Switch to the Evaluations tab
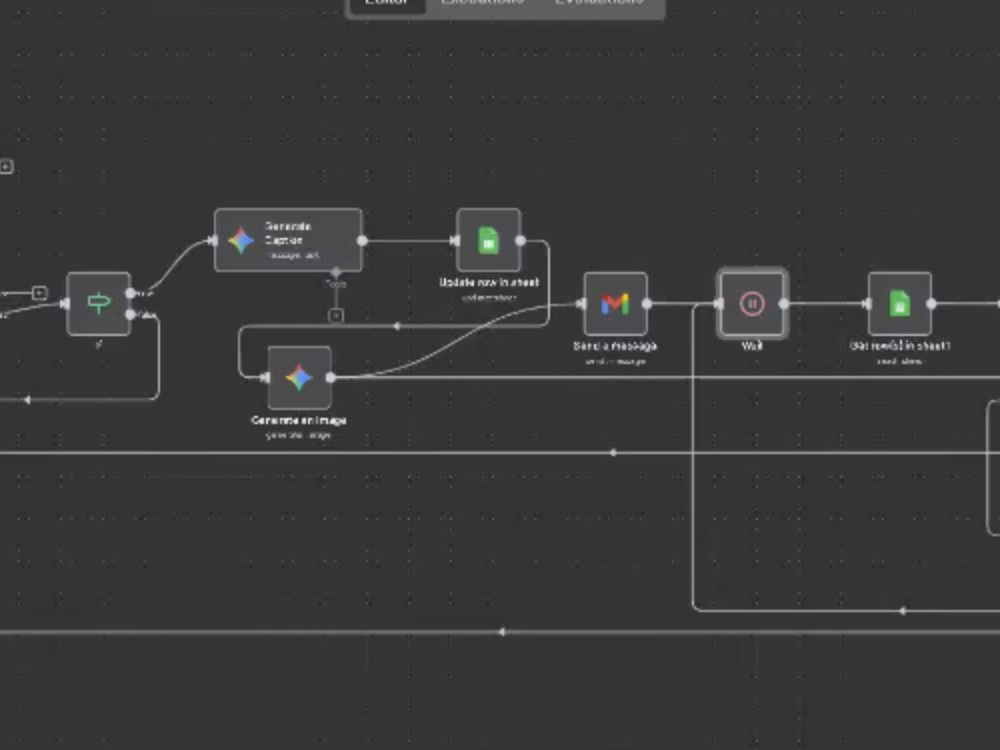 599,4
